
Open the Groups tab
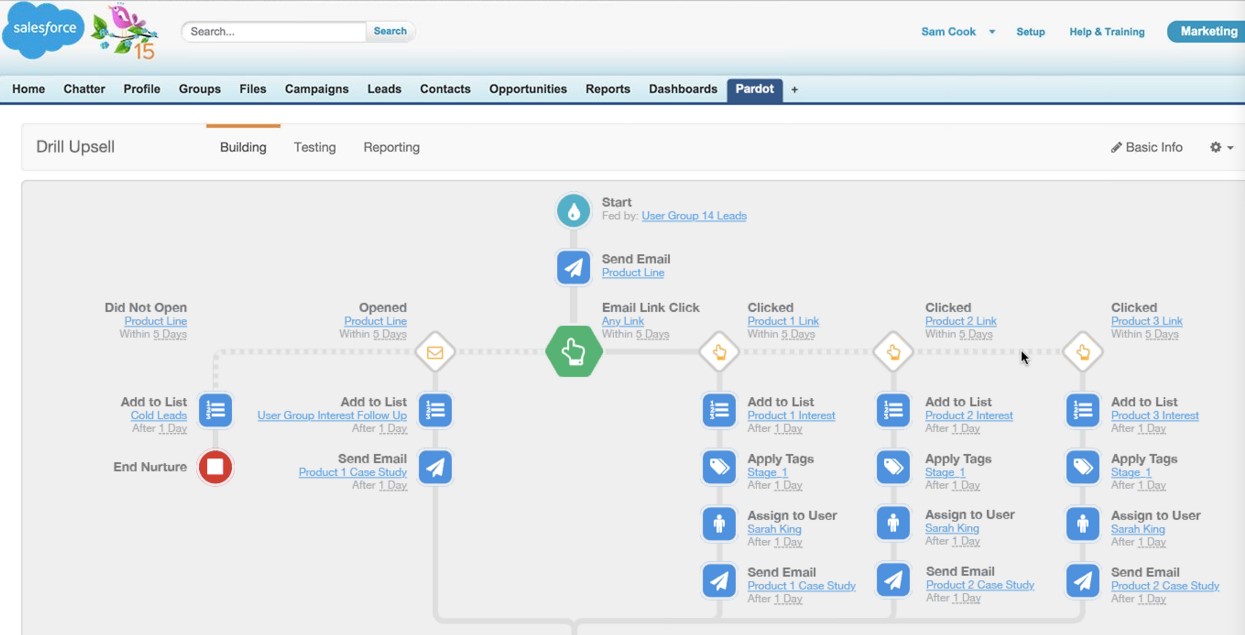click(200, 89)
